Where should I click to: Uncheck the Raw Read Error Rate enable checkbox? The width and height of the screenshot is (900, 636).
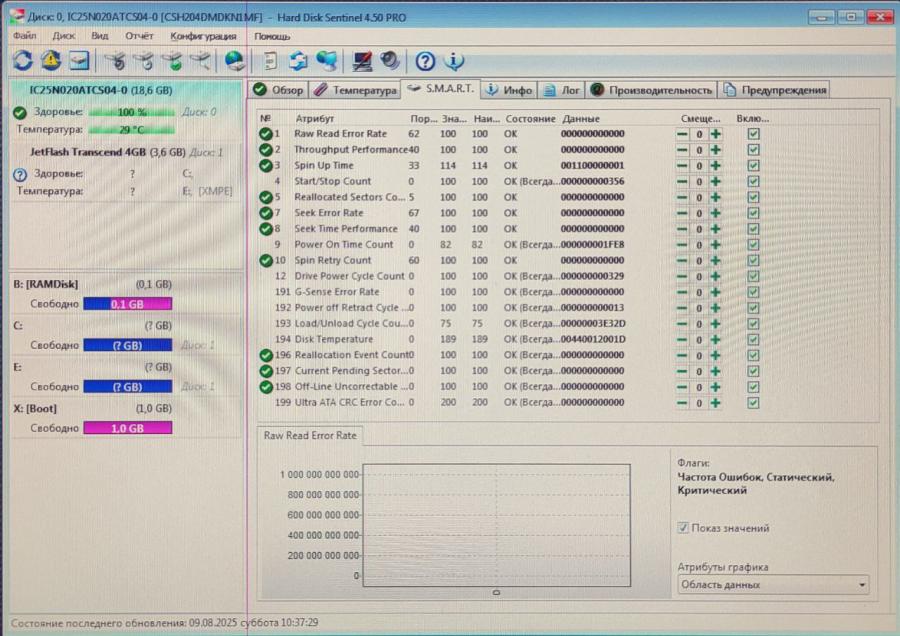coord(753,134)
